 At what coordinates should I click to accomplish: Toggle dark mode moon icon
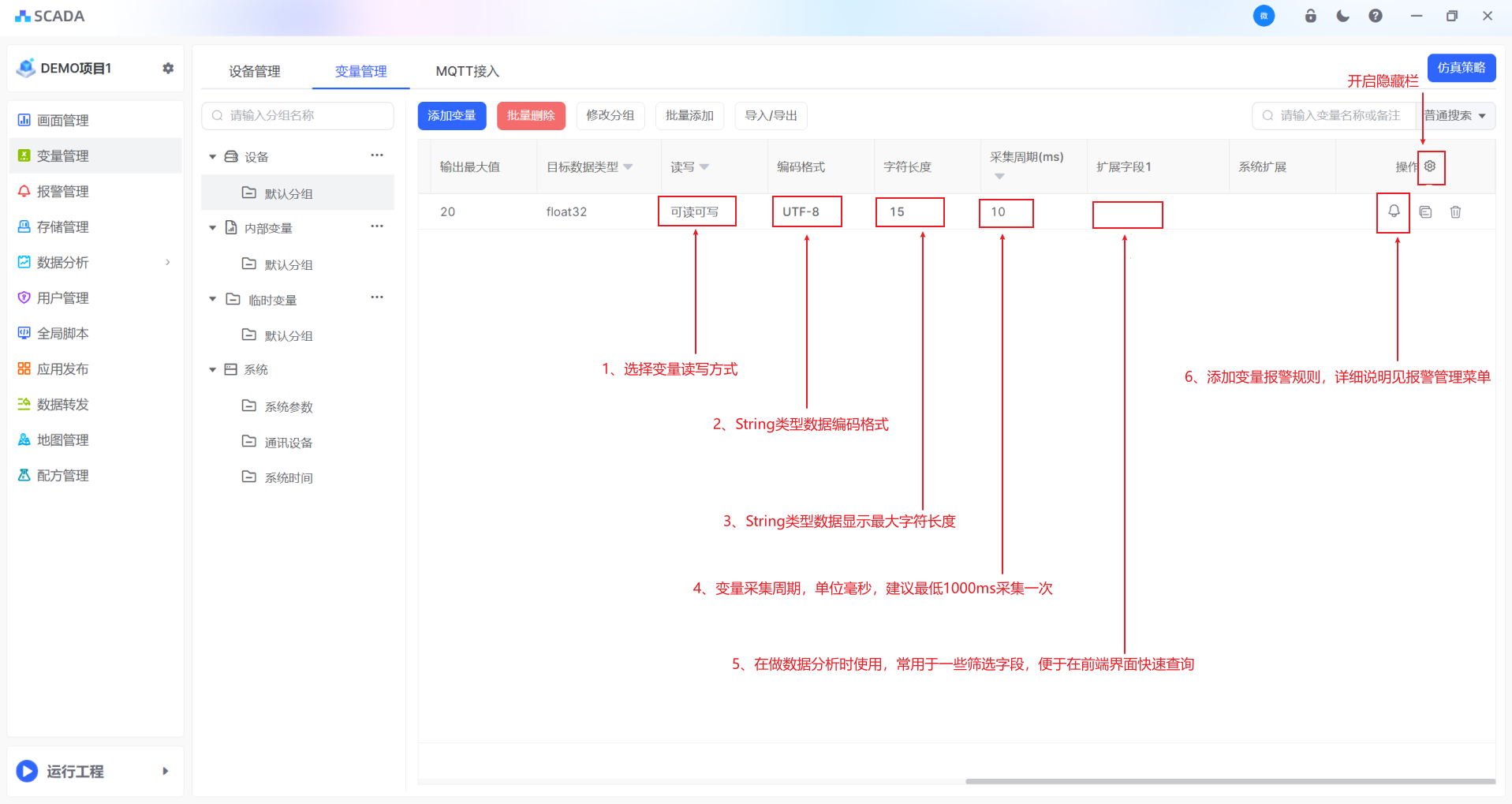tap(1342, 16)
